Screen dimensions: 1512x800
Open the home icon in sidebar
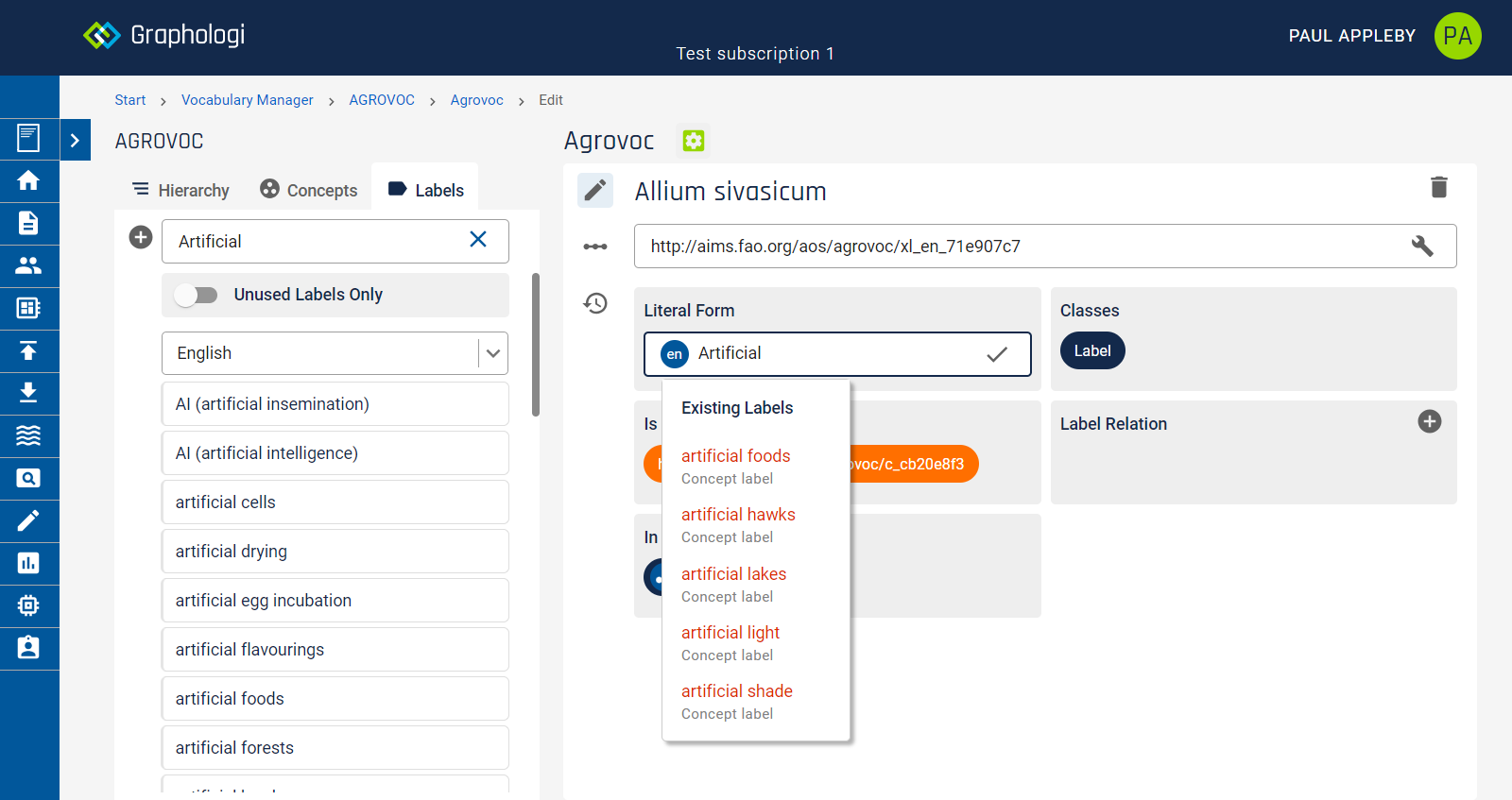[28, 180]
